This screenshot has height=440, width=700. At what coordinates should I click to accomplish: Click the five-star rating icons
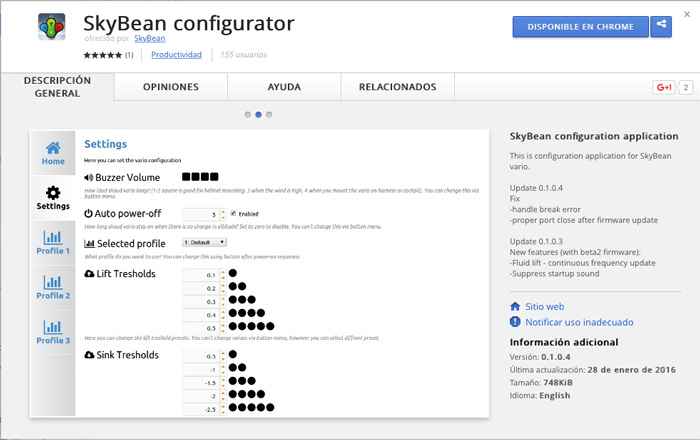point(103,54)
